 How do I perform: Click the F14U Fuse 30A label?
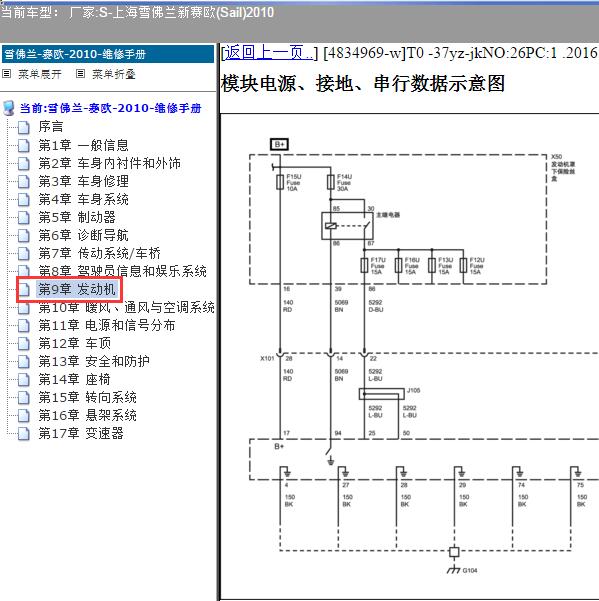click(344, 182)
